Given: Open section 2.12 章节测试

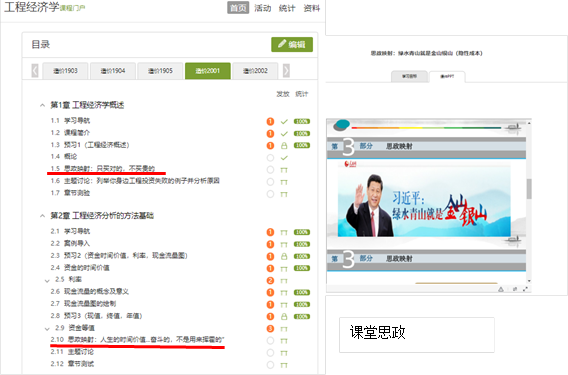Looking at the screenshot, I should (72, 364).
